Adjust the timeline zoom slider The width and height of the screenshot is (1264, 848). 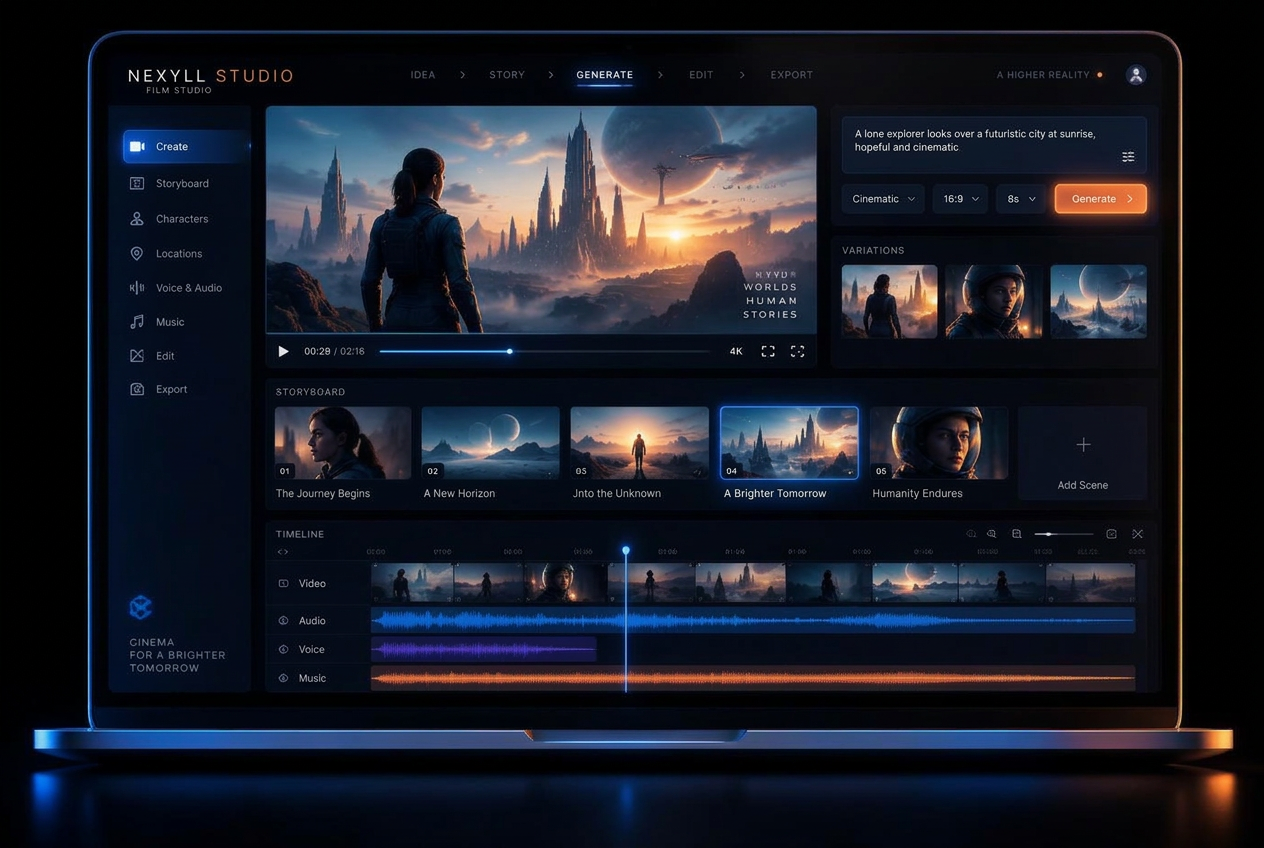click(x=1064, y=534)
